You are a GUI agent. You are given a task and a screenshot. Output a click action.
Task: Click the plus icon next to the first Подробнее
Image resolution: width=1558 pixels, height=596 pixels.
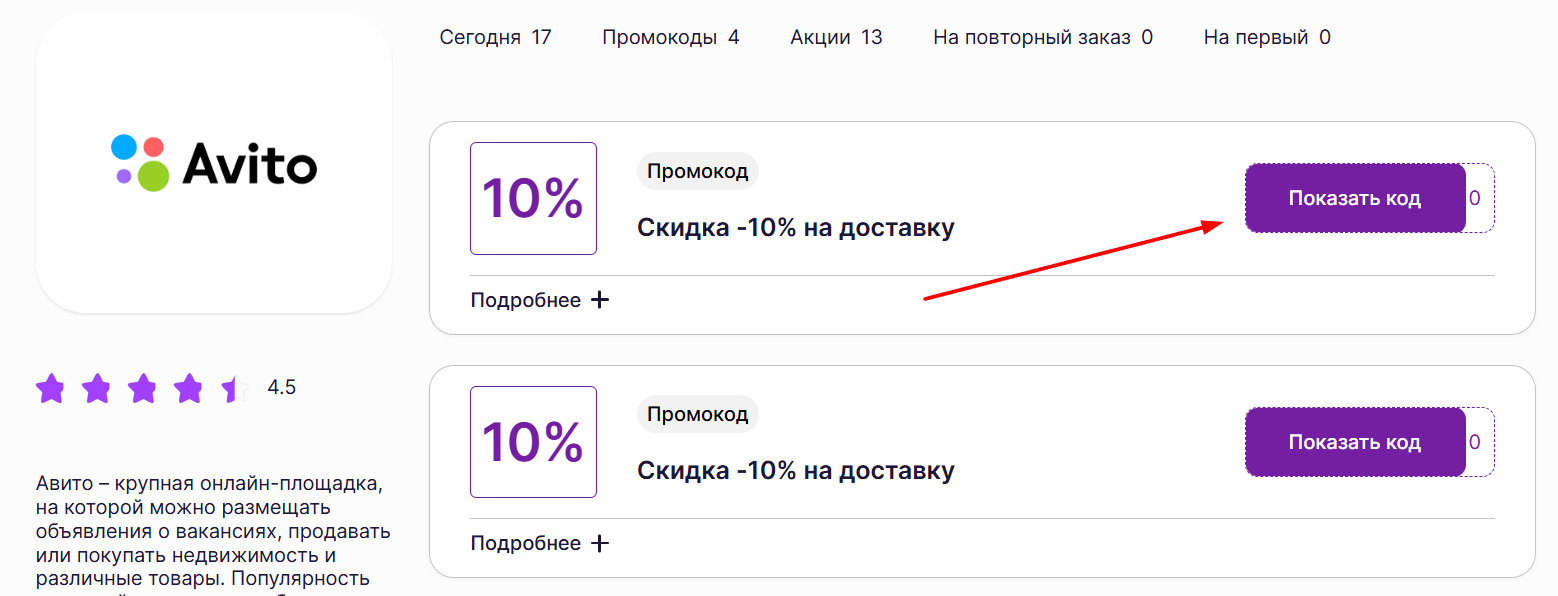point(598,298)
